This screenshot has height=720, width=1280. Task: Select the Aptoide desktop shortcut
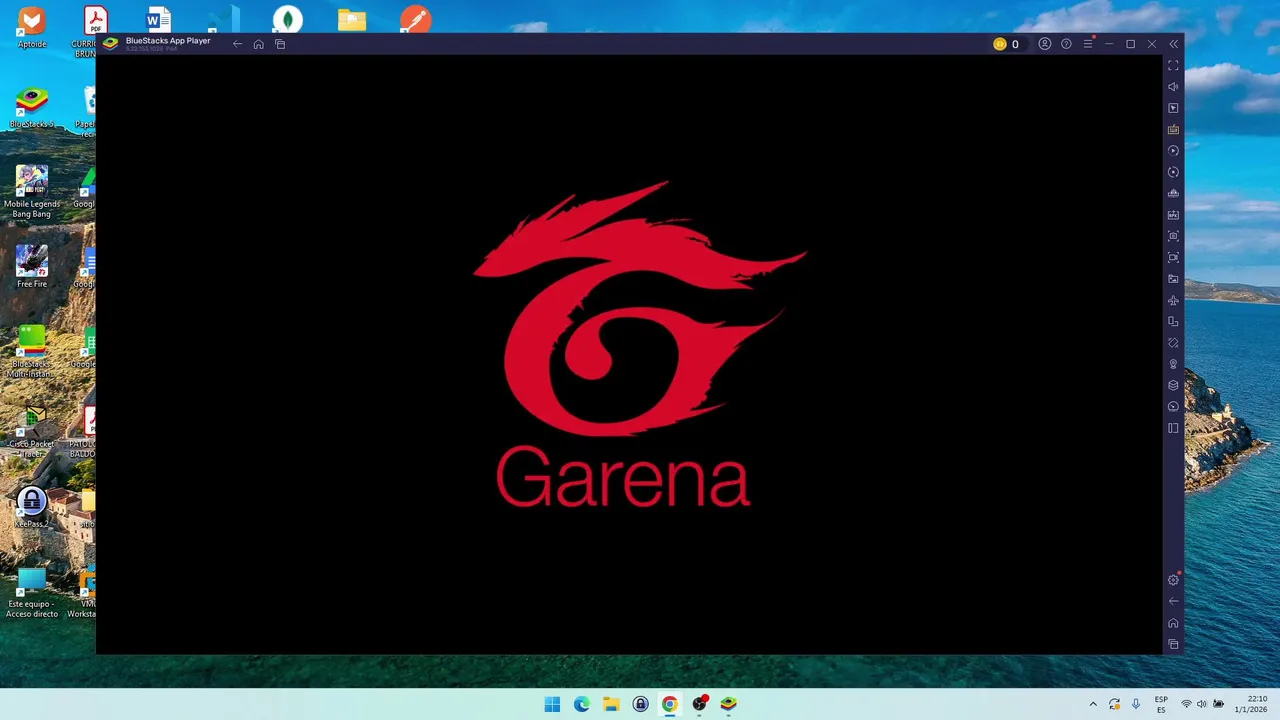pyautogui.click(x=32, y=28)
